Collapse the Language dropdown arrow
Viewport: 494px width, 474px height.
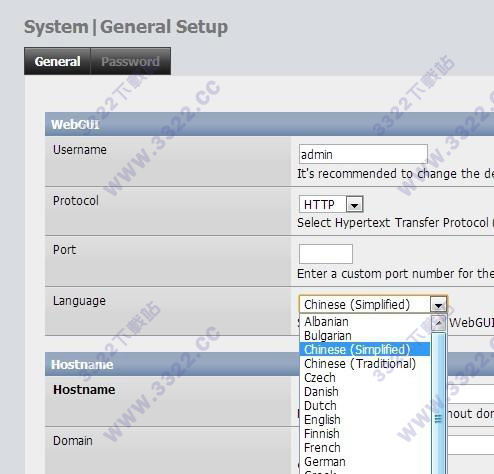click(438, 304)
